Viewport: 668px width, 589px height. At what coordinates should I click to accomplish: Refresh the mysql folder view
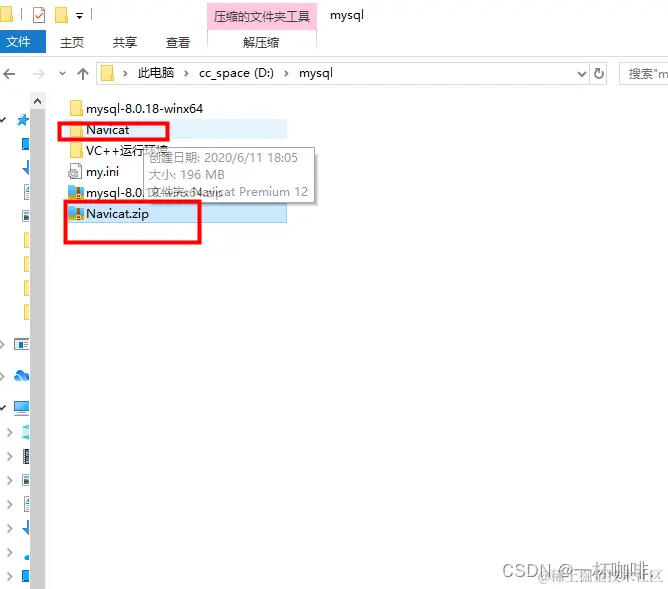[x=599, y=74]
